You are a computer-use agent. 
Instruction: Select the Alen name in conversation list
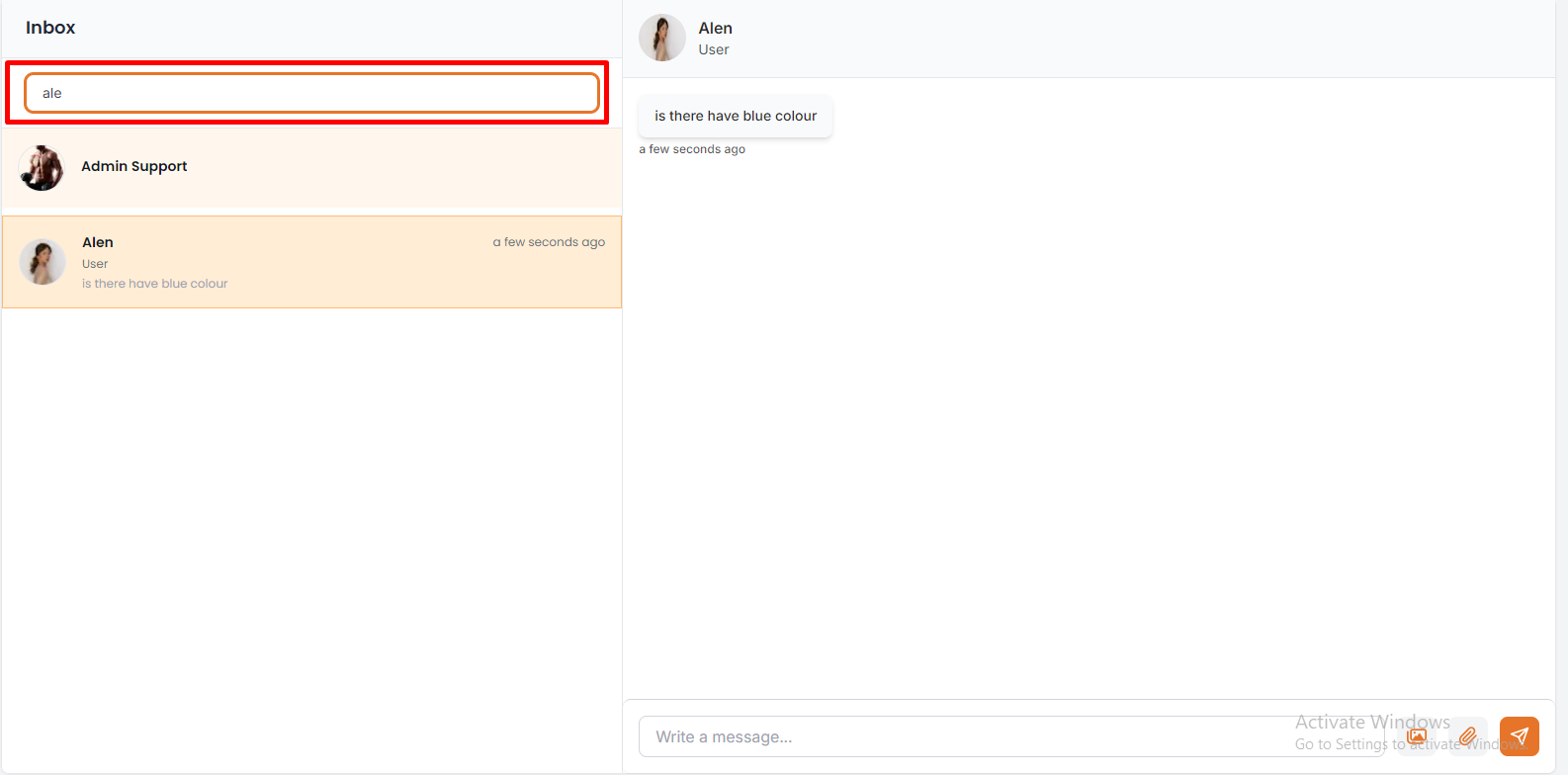pyautogui.click(x=98, y=242)
